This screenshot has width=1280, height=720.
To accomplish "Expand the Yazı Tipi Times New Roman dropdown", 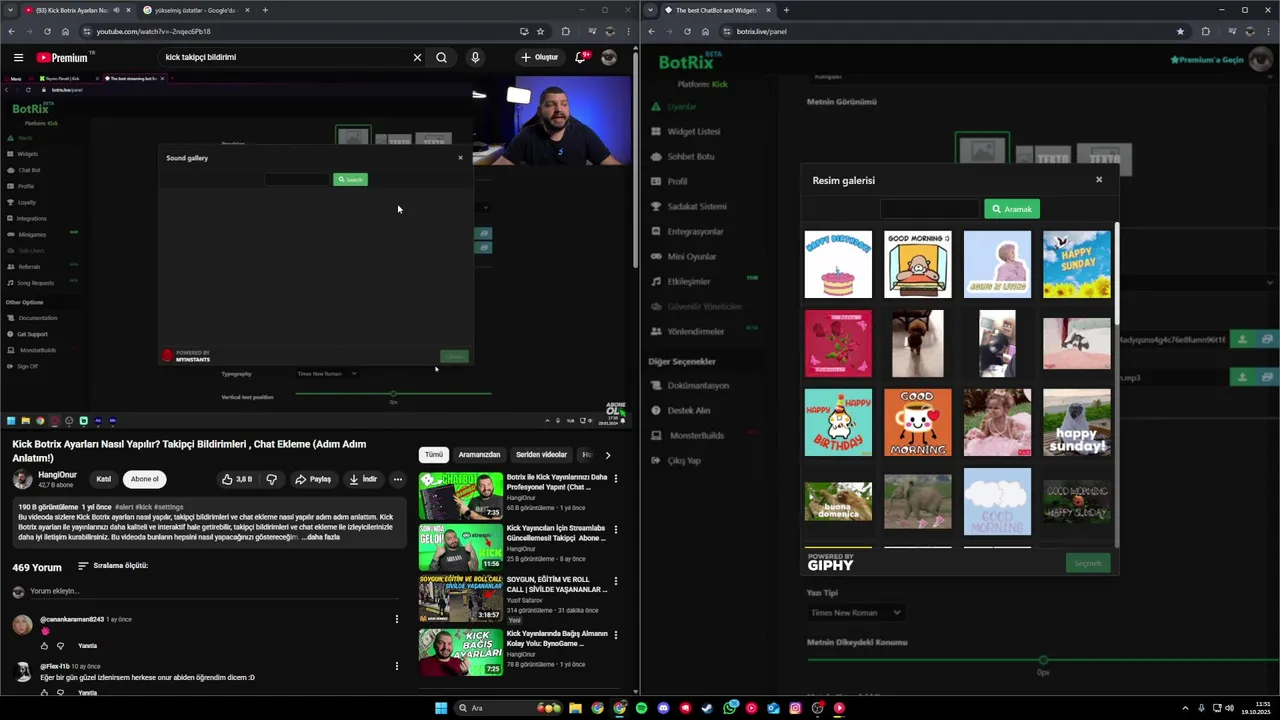I will coord(856,612).
